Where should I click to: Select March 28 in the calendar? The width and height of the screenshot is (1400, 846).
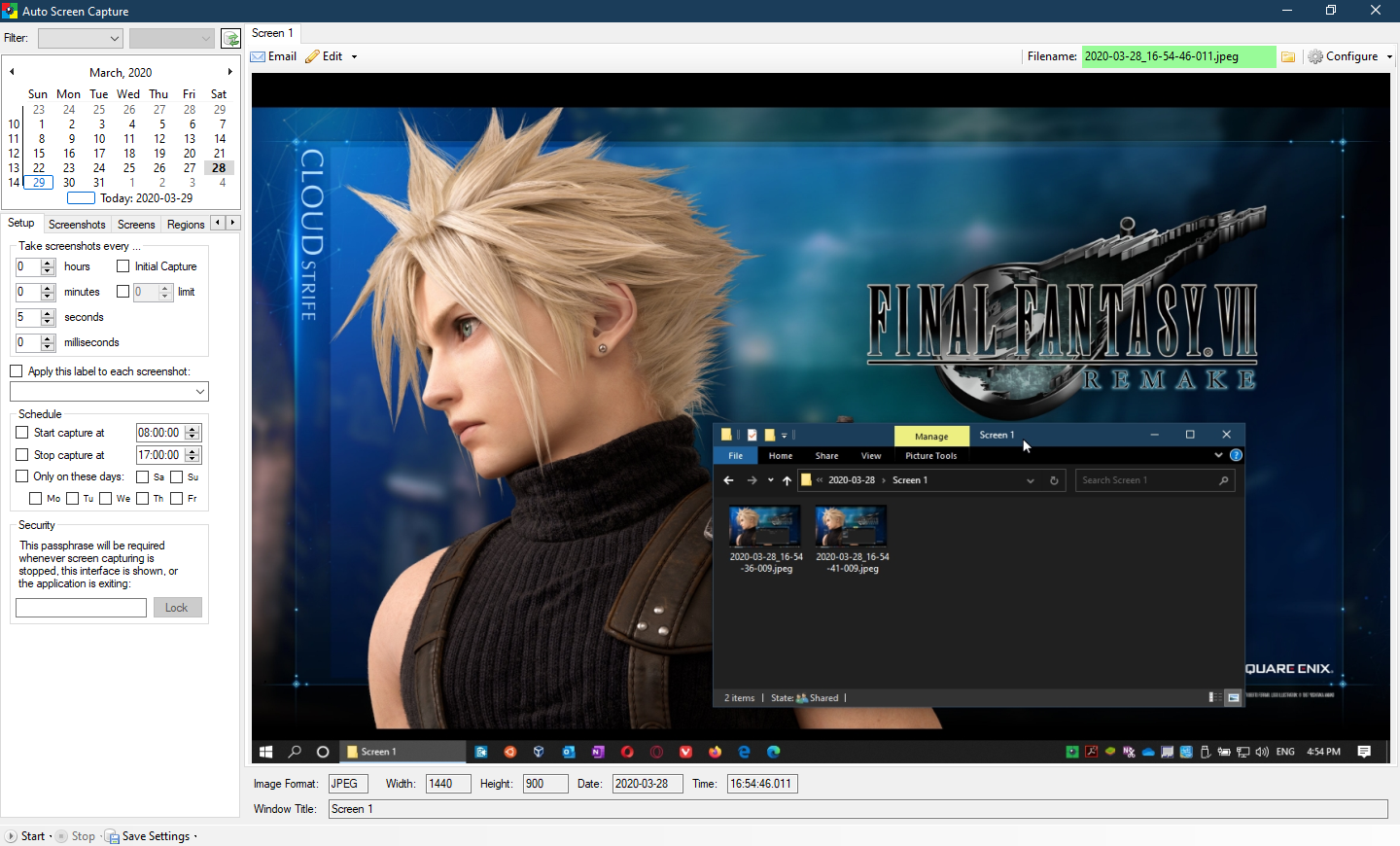219,168
